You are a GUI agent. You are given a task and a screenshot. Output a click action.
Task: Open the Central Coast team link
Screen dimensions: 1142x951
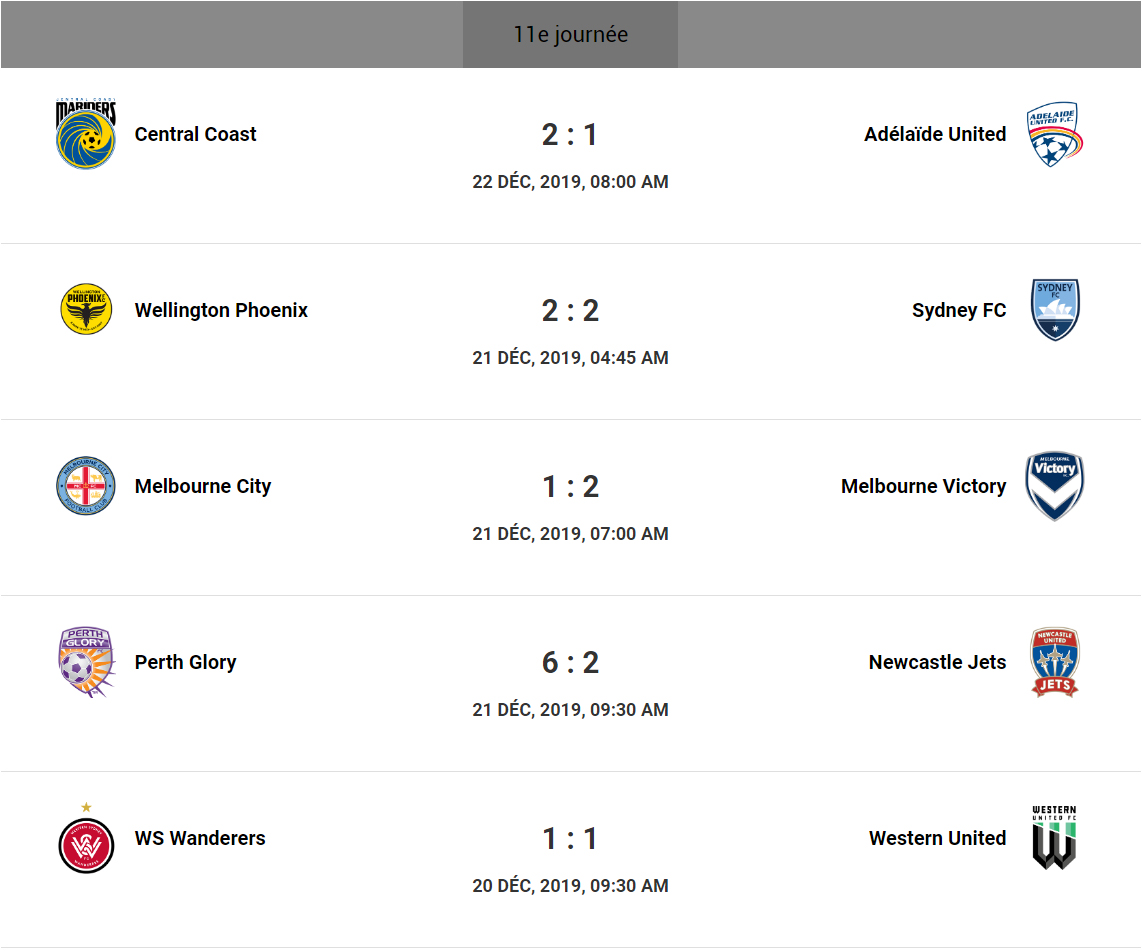pyautogui.click(x=195, y=134)
